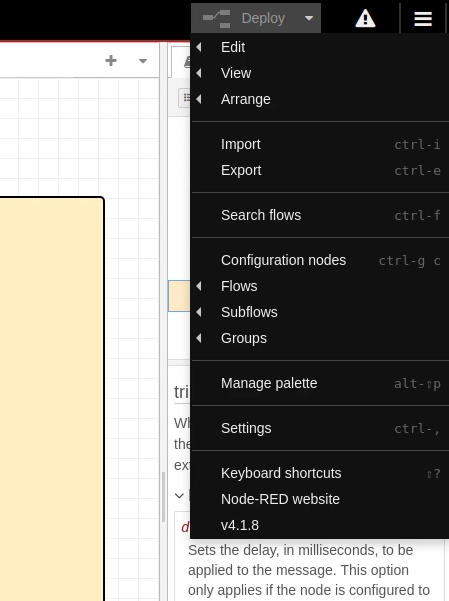449x601 pixels.
Task: Select Search flows menu entry
Action: click(320, 215)
